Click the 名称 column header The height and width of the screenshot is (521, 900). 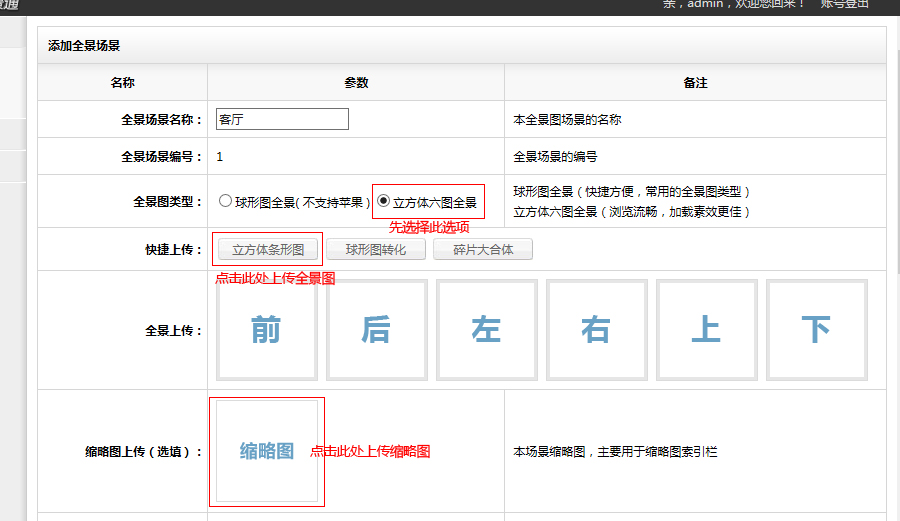[123, 83]
